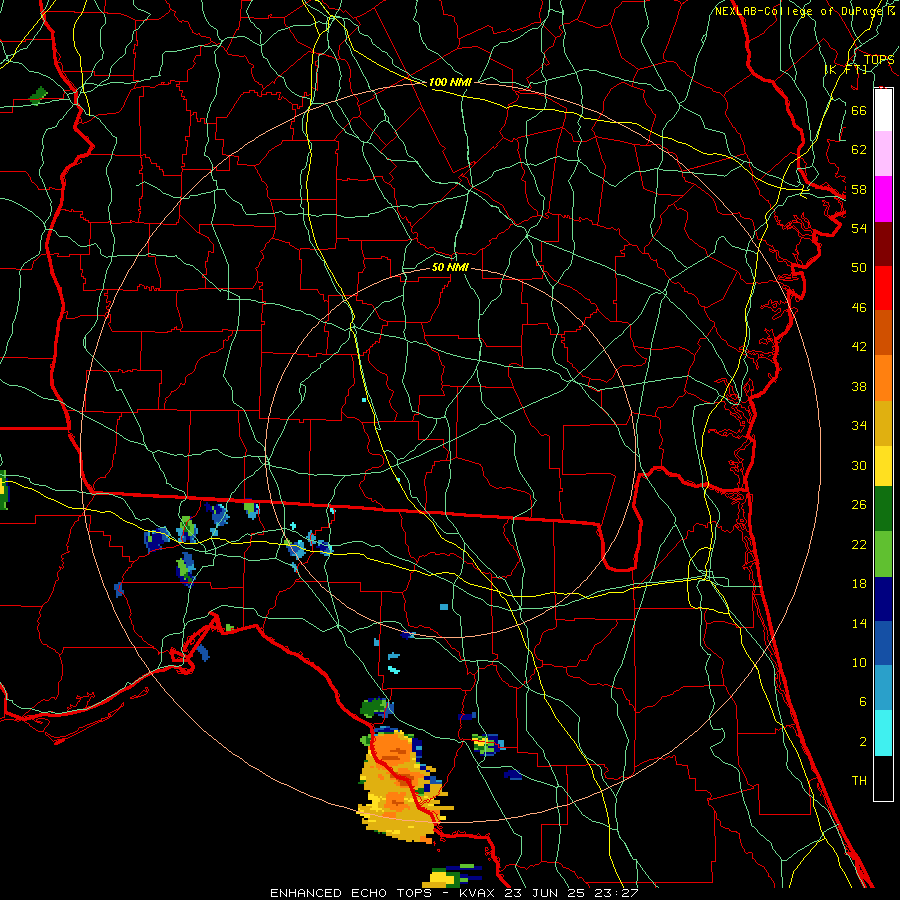Click the legend value '10'

859,662
